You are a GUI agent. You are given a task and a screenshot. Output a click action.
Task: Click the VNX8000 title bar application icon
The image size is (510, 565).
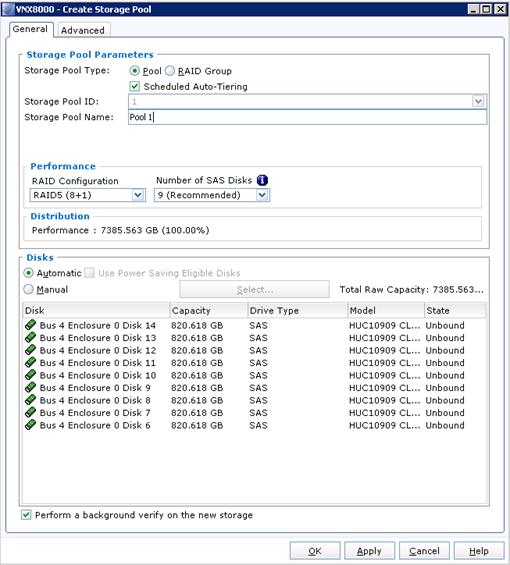(x=8, y=9)
